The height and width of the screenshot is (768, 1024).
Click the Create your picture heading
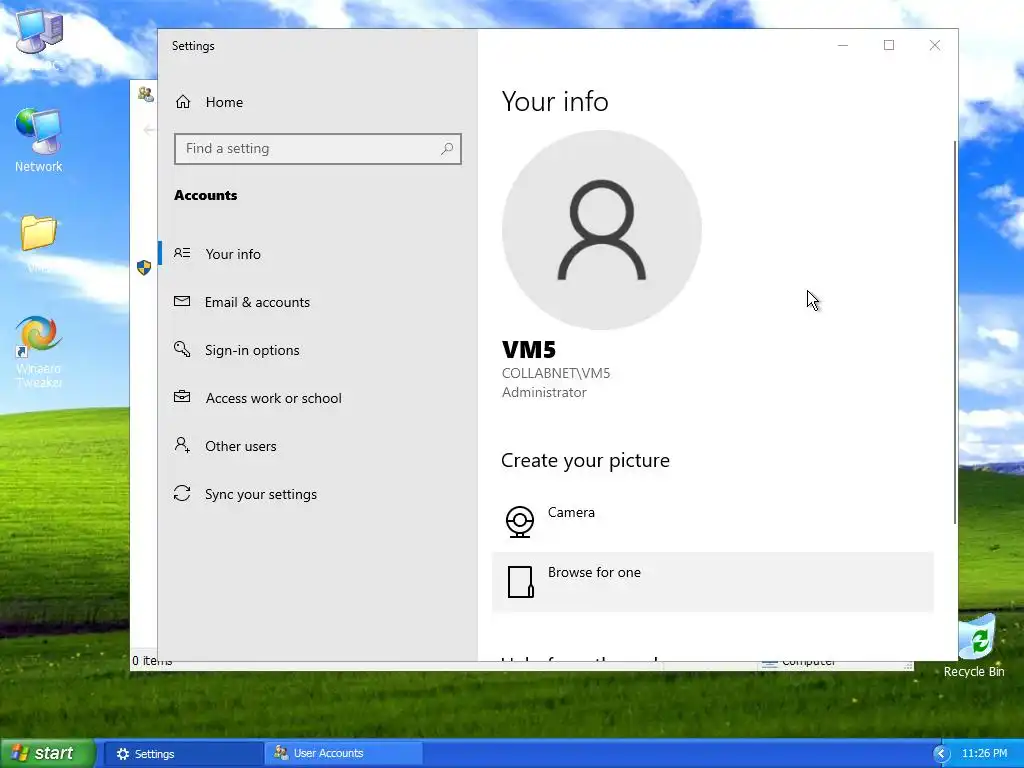click(x=585, y=460)
